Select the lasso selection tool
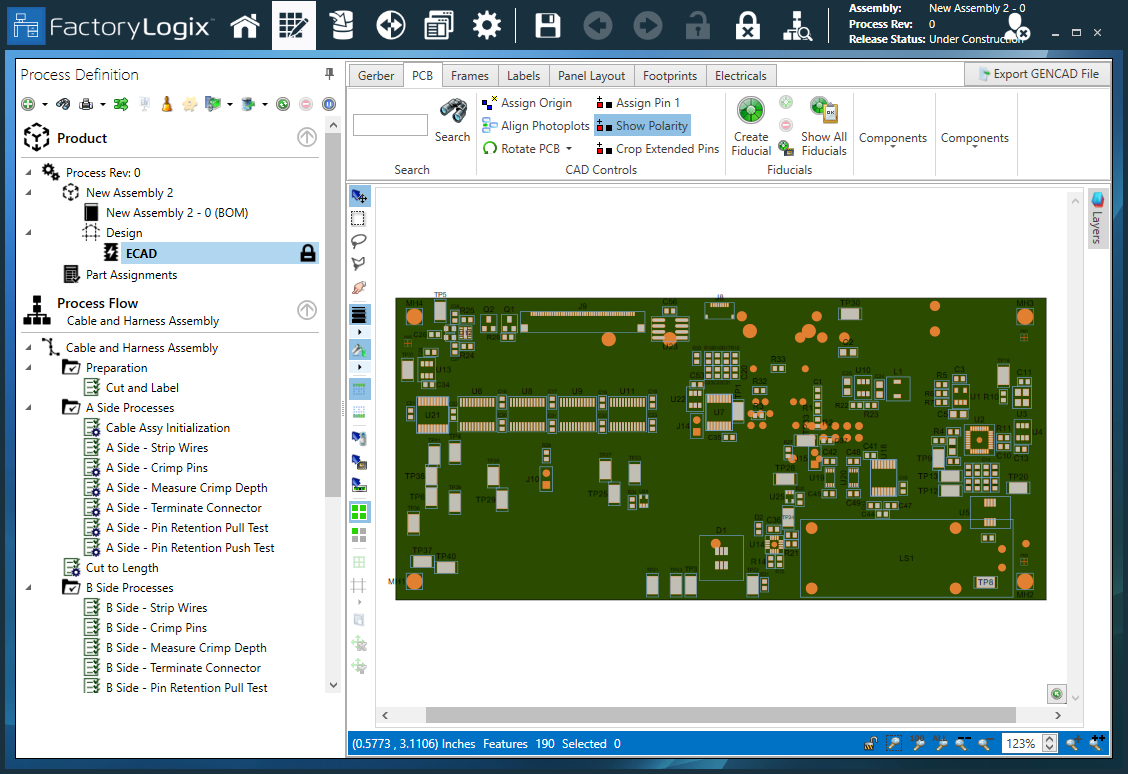Image resolution: width=1128 pixels, height=774 pixels. pos(359,240)
